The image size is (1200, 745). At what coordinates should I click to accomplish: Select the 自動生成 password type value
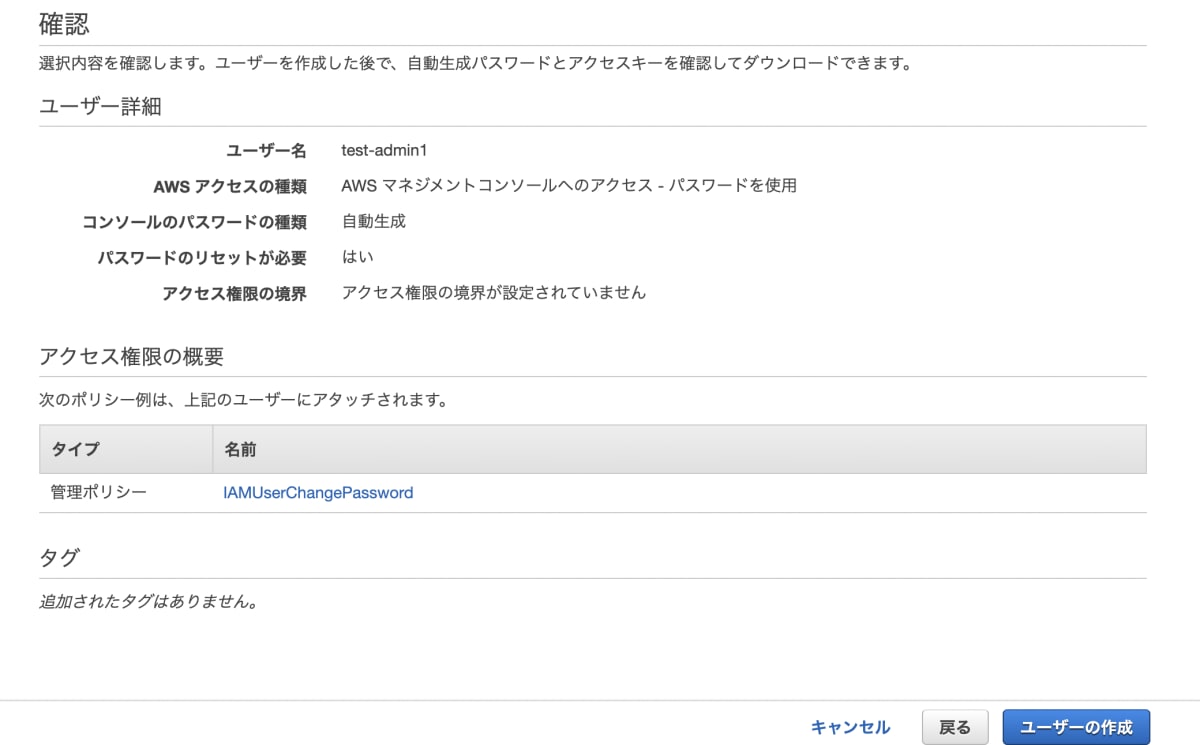374,222
